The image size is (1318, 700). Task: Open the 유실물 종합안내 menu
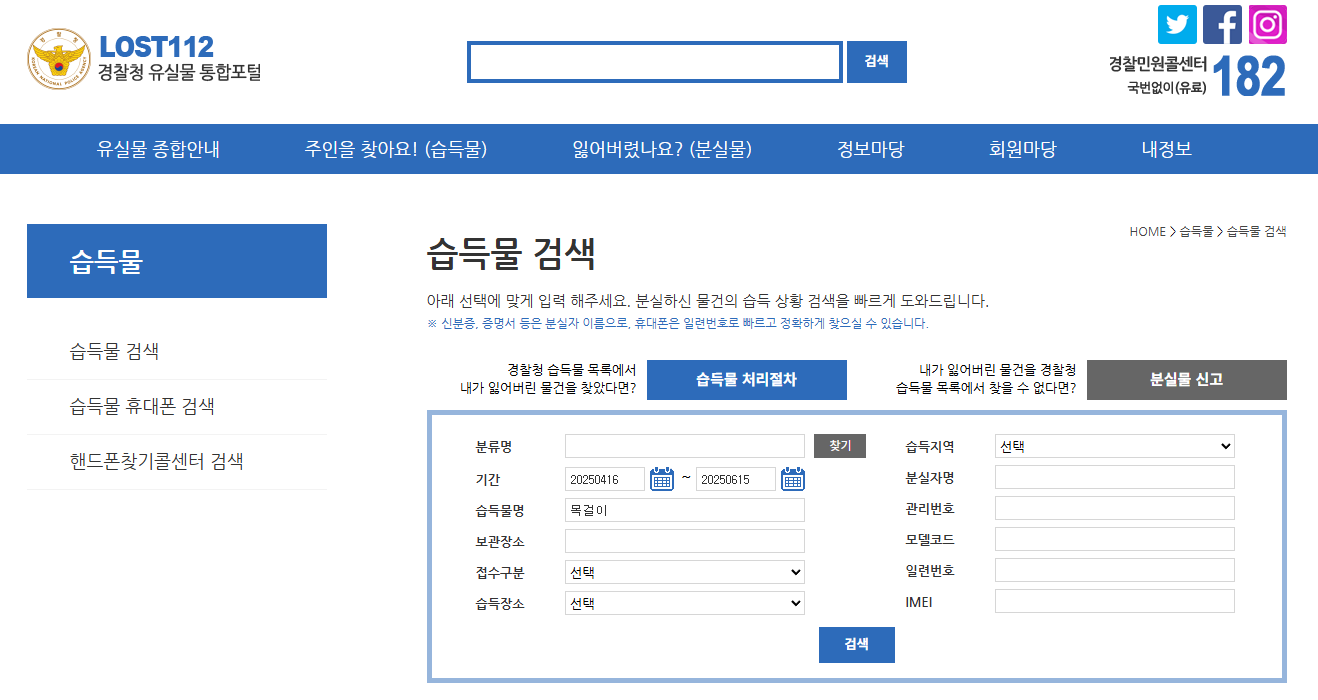coord(158,150)
